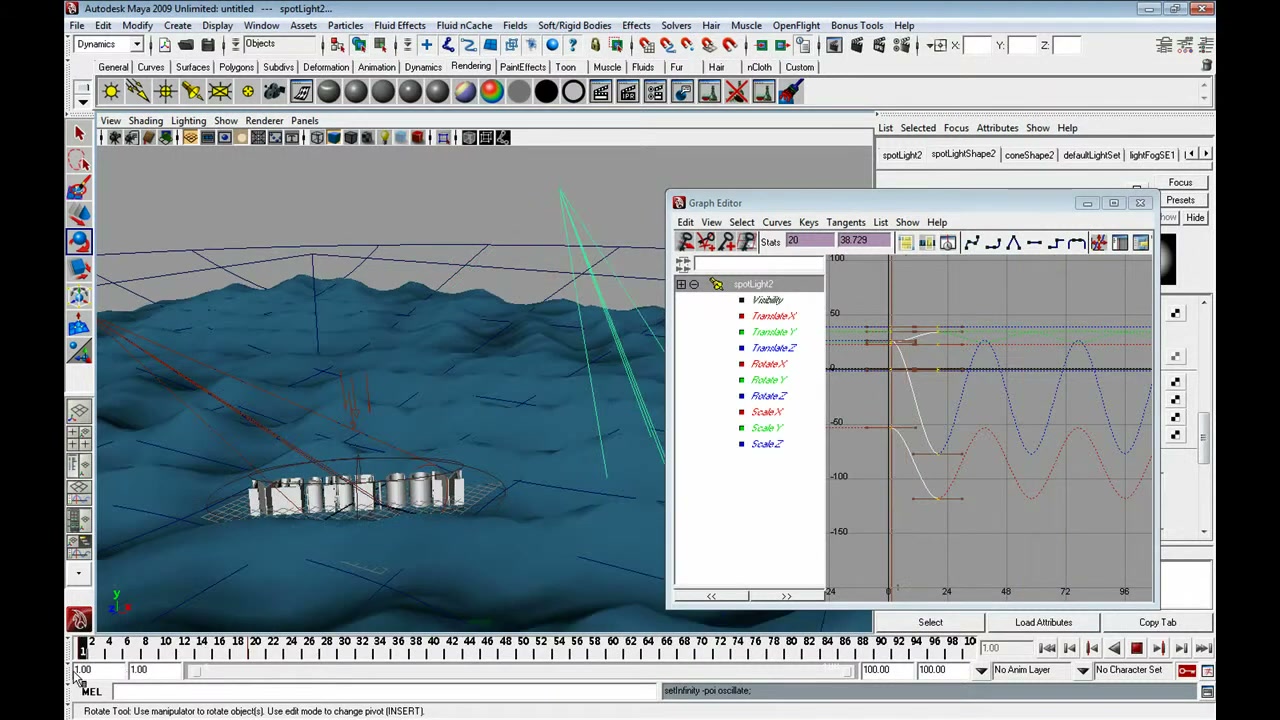Toggle the Script Editor button at bottom right

(x=1207, y=691)
